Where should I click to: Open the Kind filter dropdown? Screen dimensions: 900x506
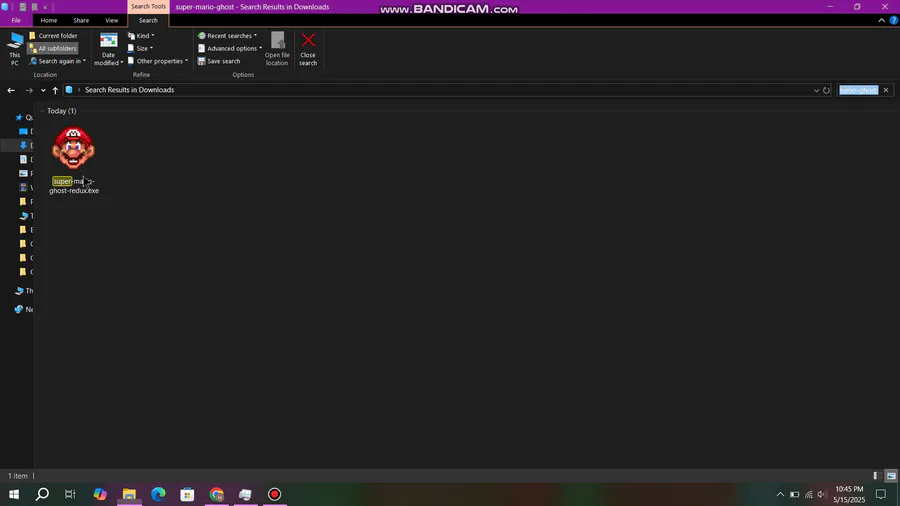pyautogui.click(x=141, y=36)
